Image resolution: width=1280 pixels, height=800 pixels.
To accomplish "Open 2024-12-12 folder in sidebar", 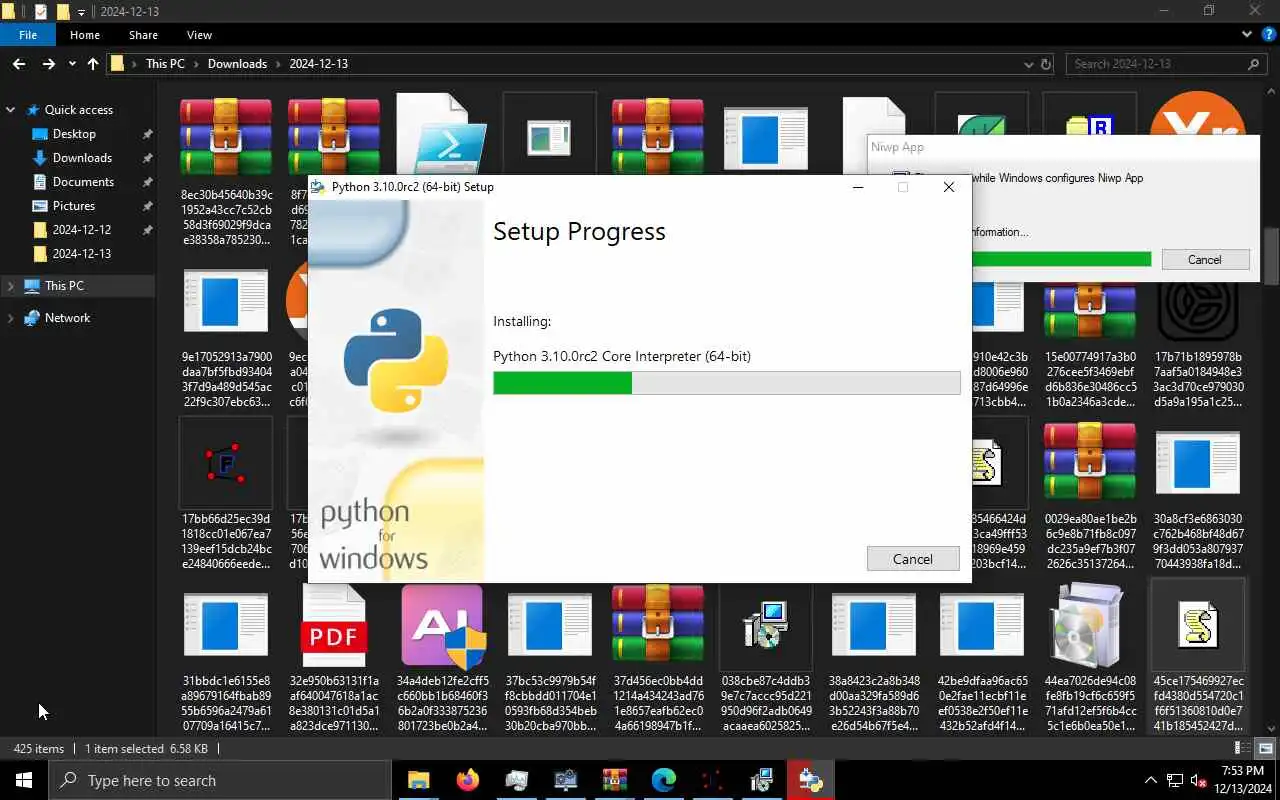I will tap(82, 230).
